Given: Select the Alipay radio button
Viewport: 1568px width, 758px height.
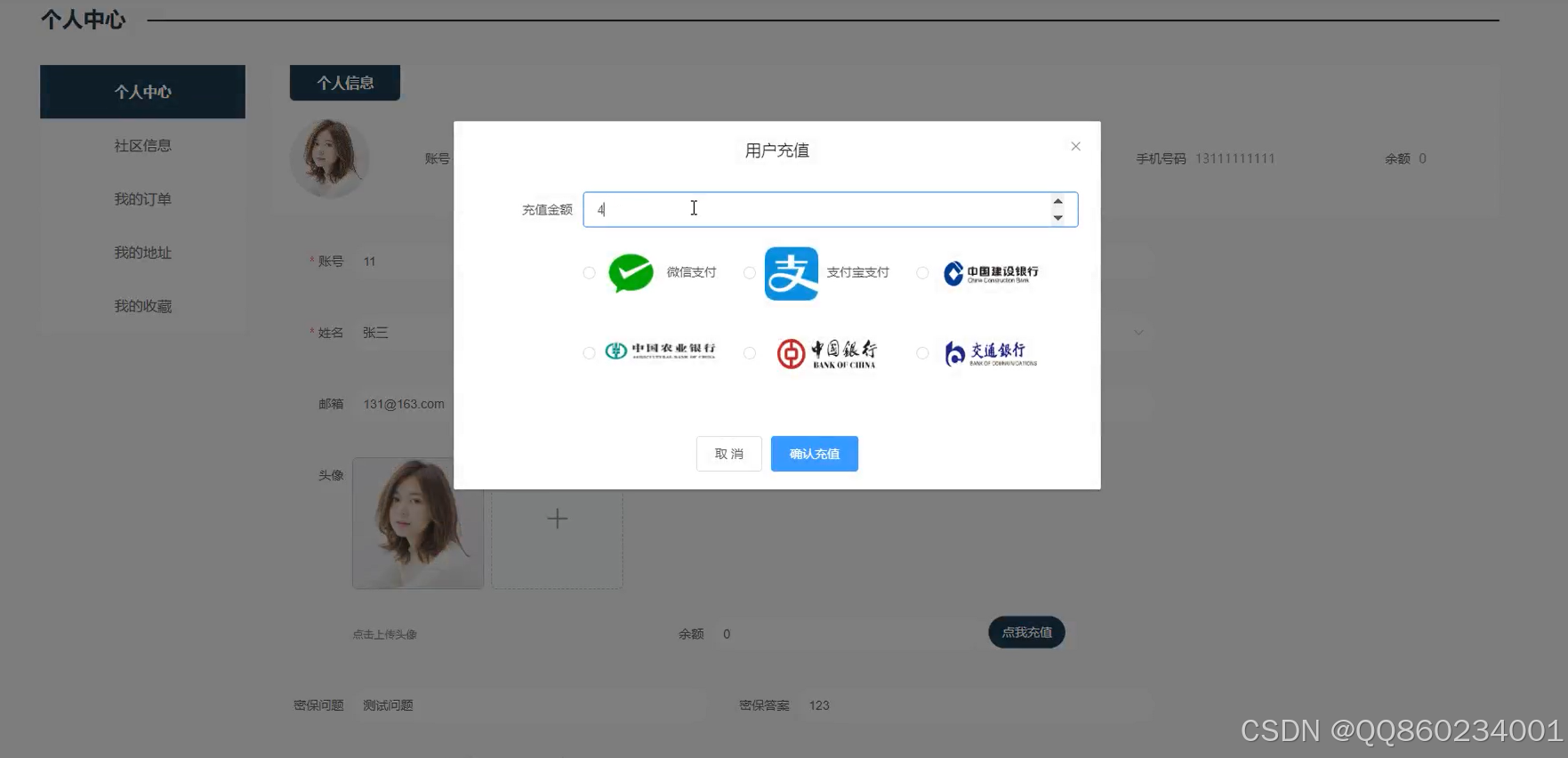Looking at the screenshot, I should 750,273.
